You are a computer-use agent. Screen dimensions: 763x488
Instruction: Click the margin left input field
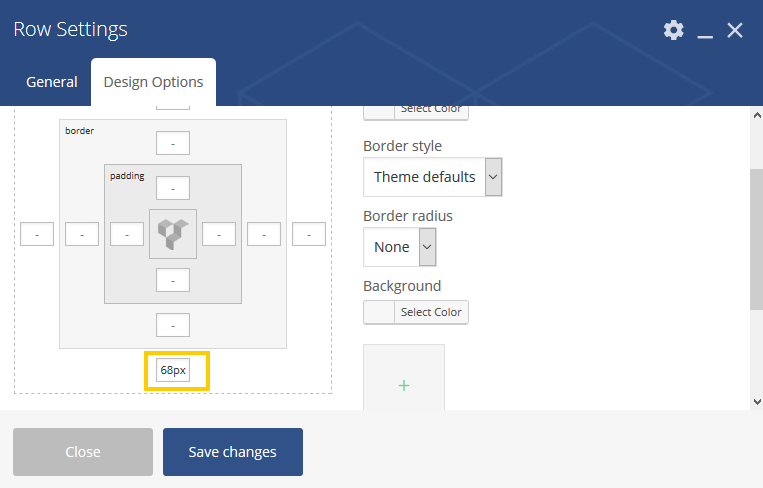37,234
